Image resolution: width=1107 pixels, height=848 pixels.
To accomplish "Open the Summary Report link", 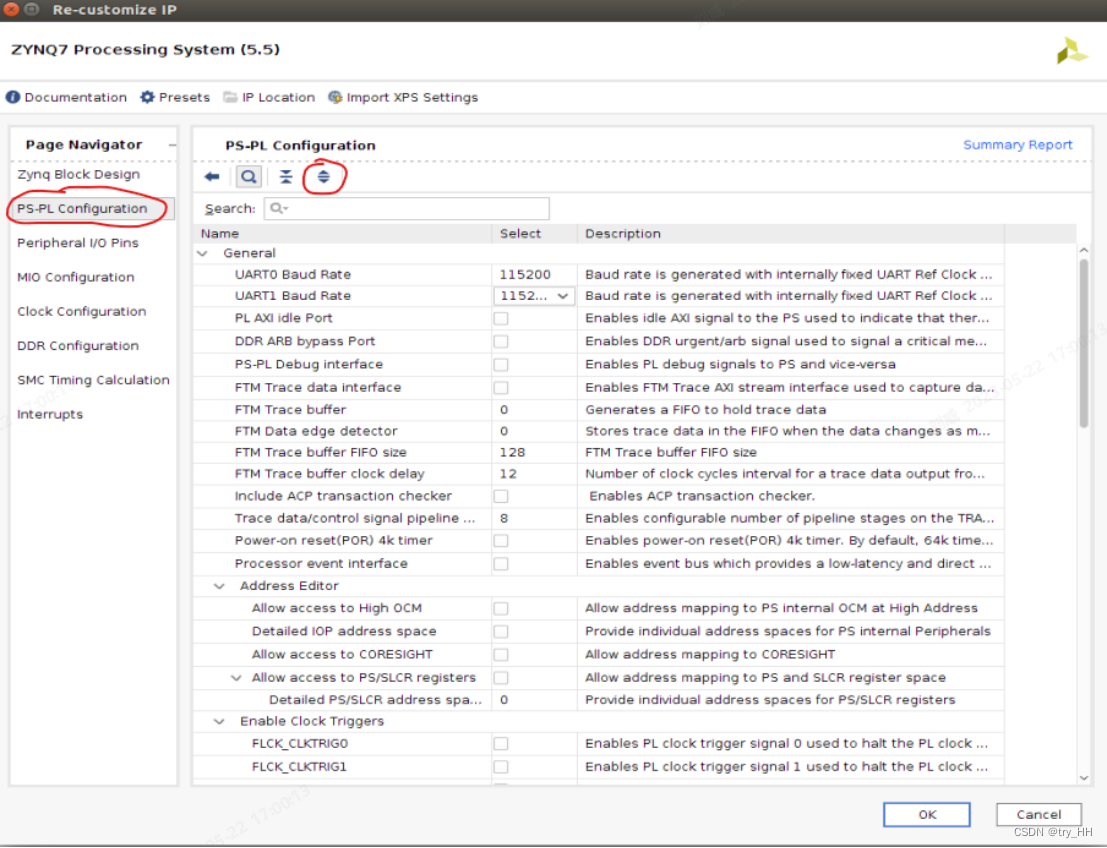I will click(x=1017, y=145).
